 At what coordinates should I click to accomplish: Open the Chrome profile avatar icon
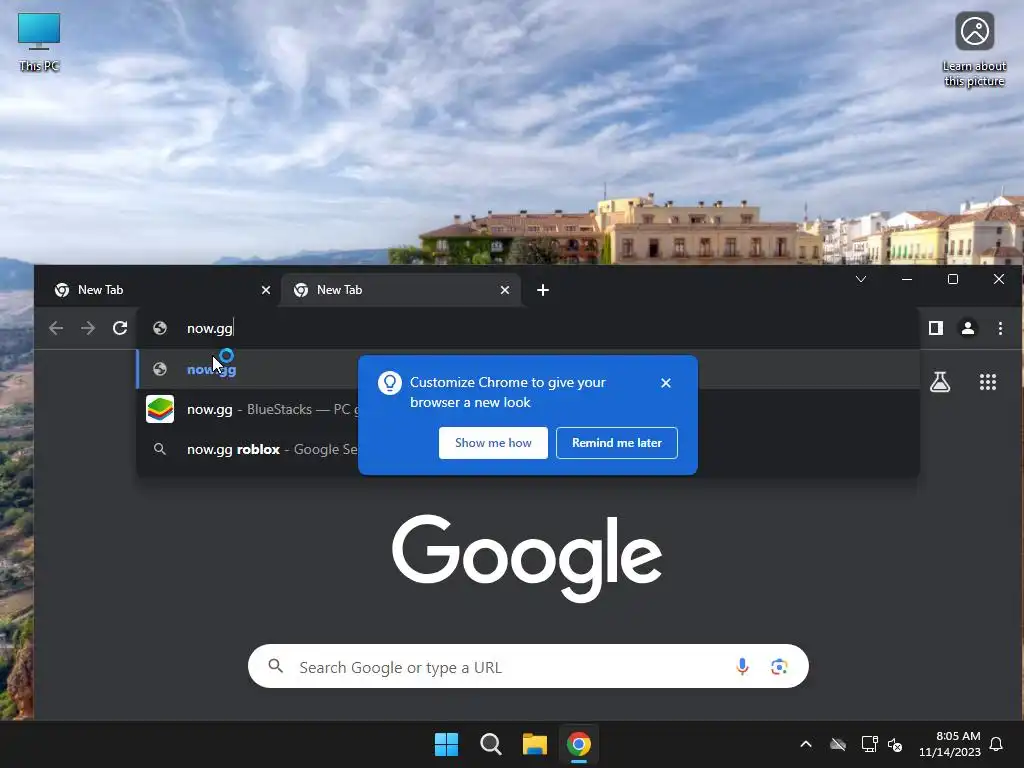(x=968, y=328)
